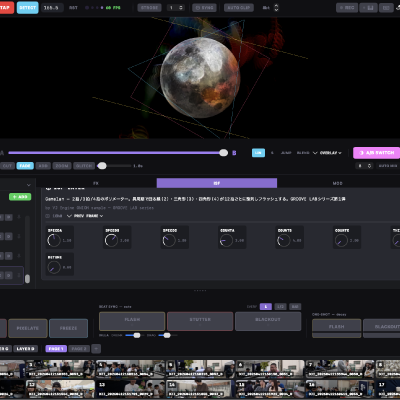Switch to PAGE 2 of clips
This screenshot has height=400, width=400.
[79, 349]
